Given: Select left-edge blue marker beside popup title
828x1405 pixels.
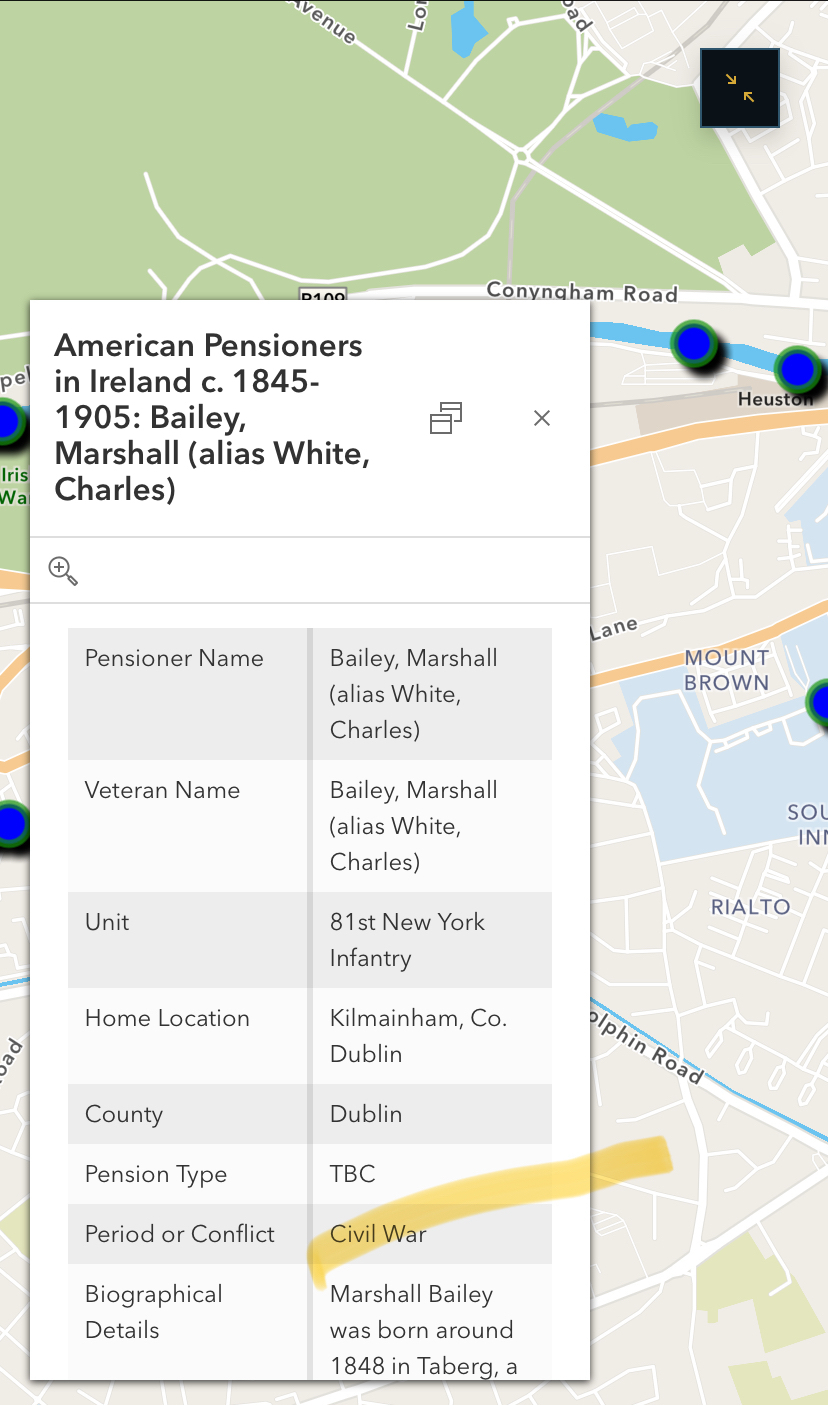Looking at the screenshot, I should click(x=8, y=422).
